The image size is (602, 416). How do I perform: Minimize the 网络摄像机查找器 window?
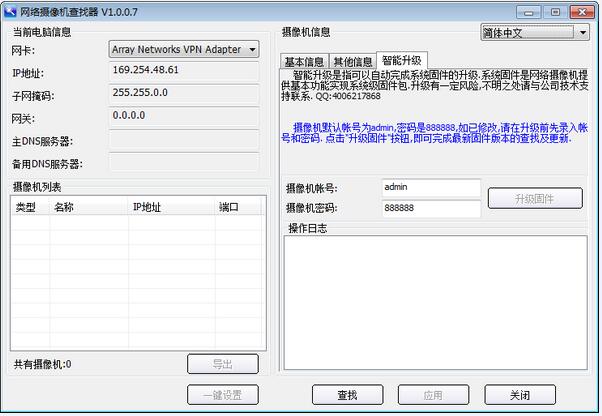(528, 12)
